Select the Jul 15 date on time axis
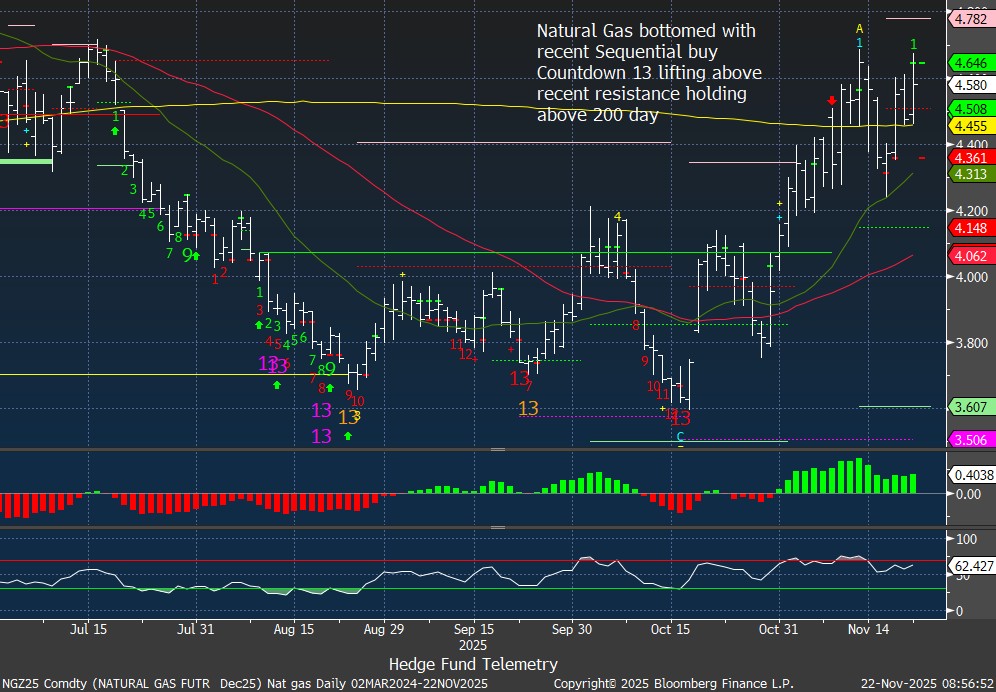Viewport: 996px width, 692px height. pos(89,630)
